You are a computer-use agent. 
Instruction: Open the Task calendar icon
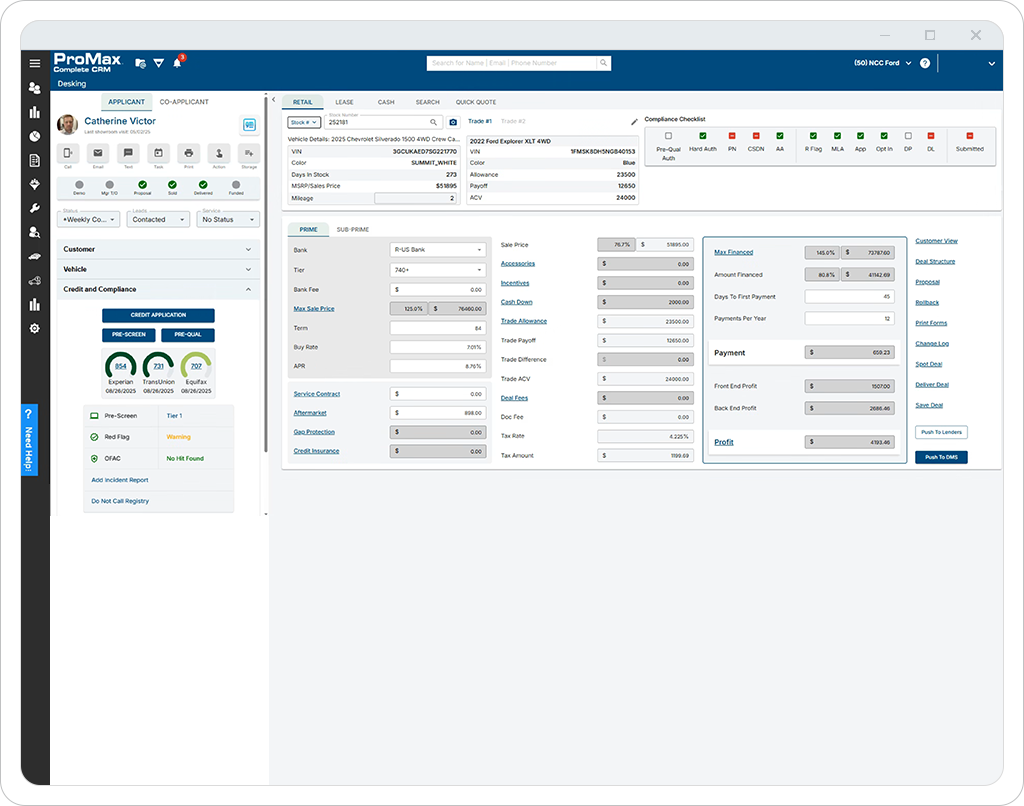point(158,153)
